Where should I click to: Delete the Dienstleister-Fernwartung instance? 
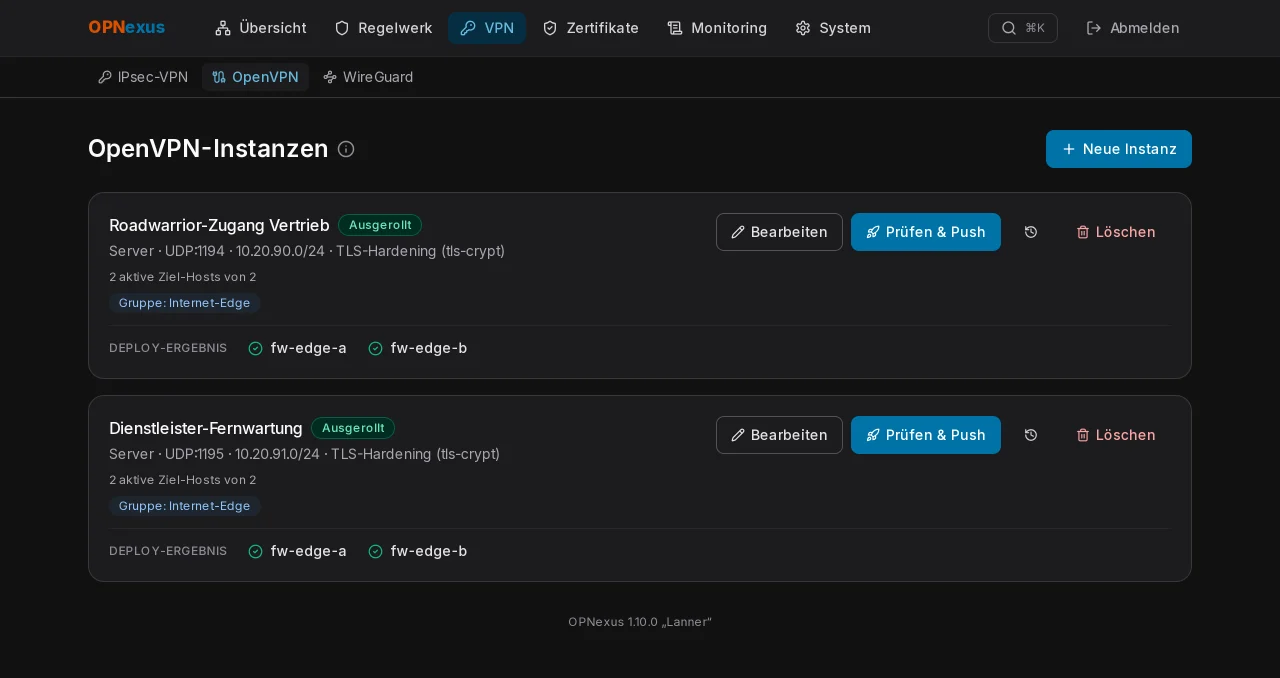1116,435
